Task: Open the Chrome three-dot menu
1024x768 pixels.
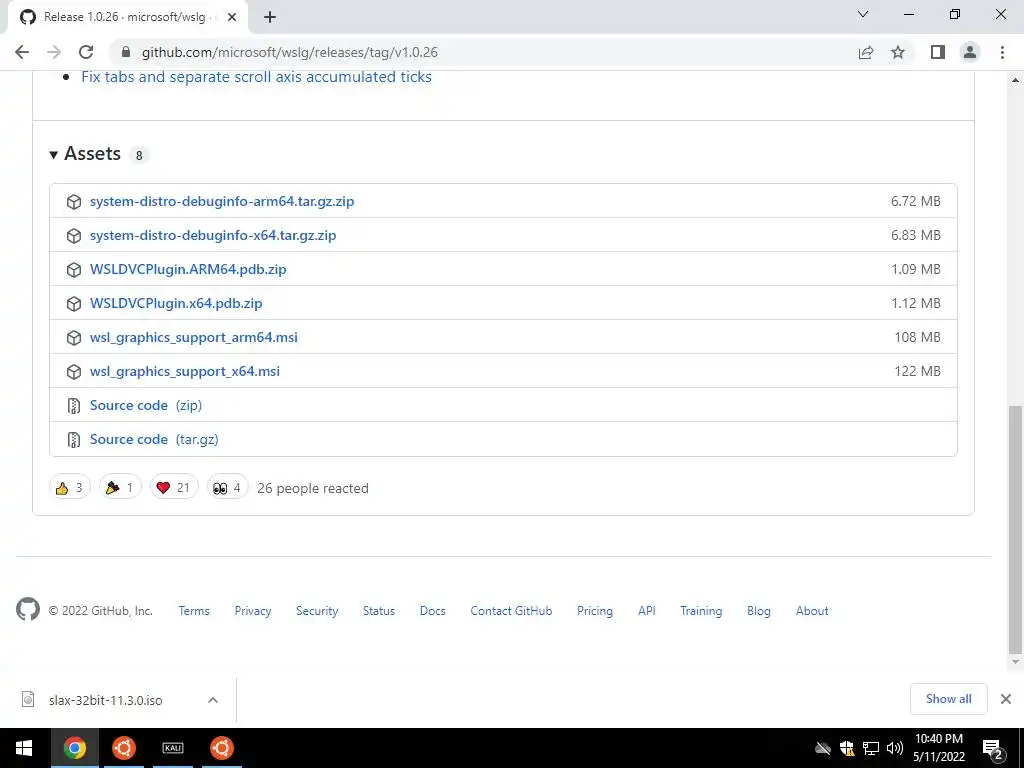Action: click(x=1002, y=52)
